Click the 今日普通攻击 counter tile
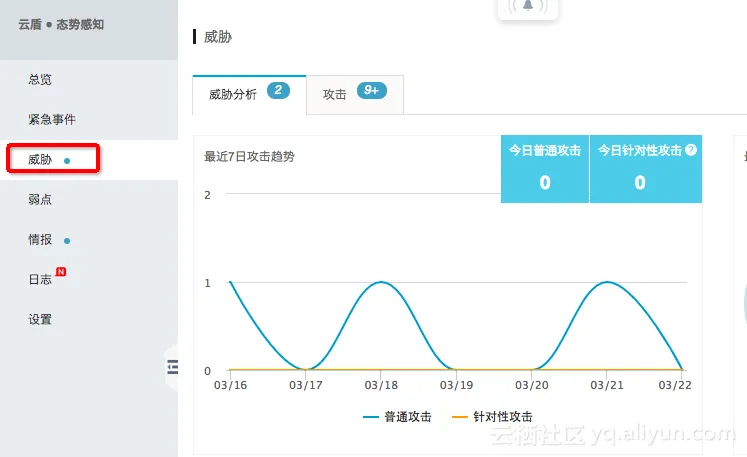This screenshot has height=457, width=747. (545, 169)
